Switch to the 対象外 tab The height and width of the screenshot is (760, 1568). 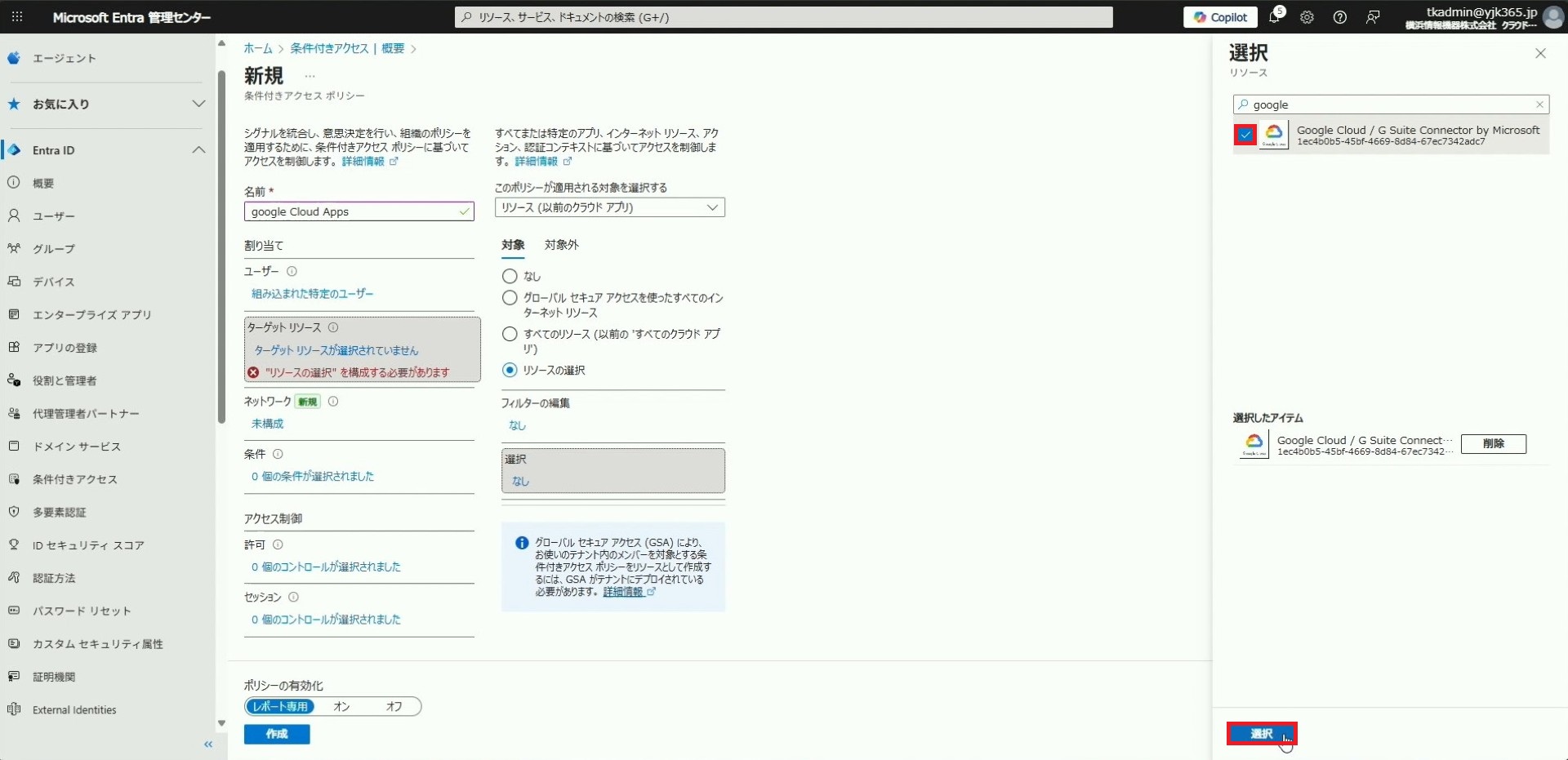[561, 245]
